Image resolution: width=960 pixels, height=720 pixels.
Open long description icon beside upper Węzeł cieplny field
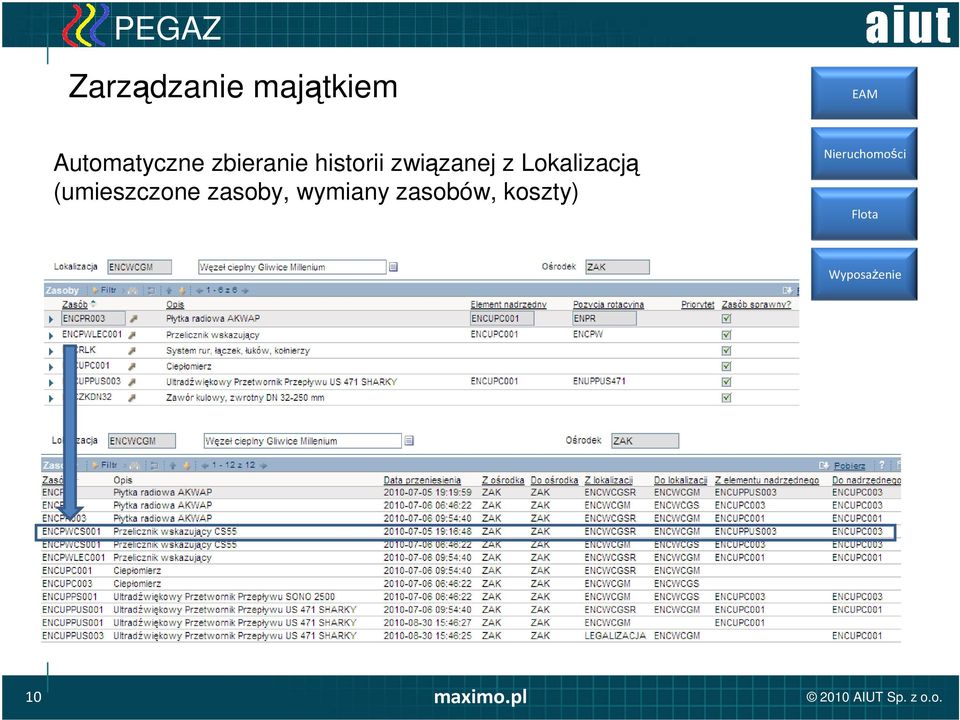(x=394, y=267)
